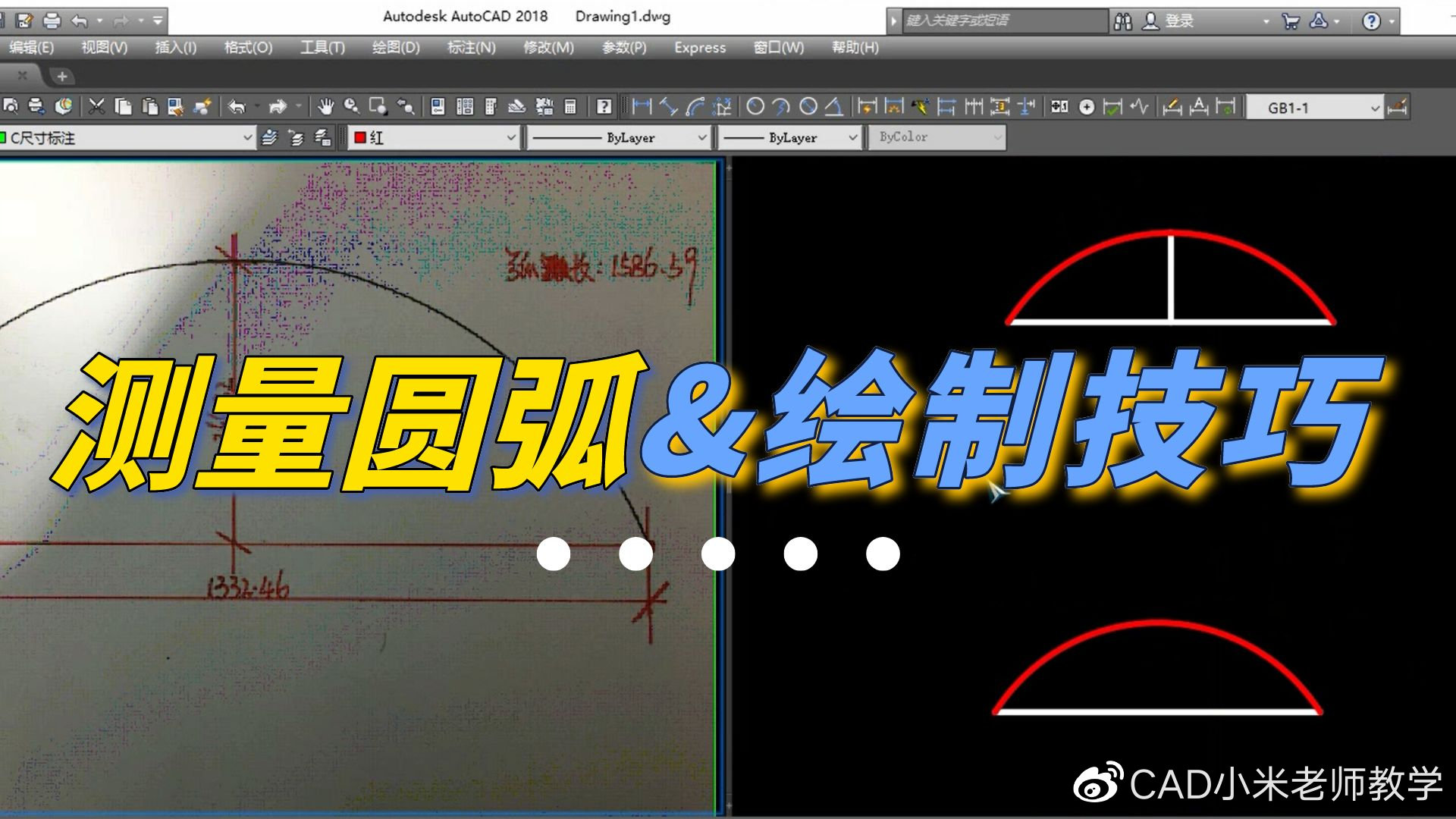Select the Cut to Clipboard scissors icon
The height and width of the screenshot is (819, 1456).
tap(96, 106)
